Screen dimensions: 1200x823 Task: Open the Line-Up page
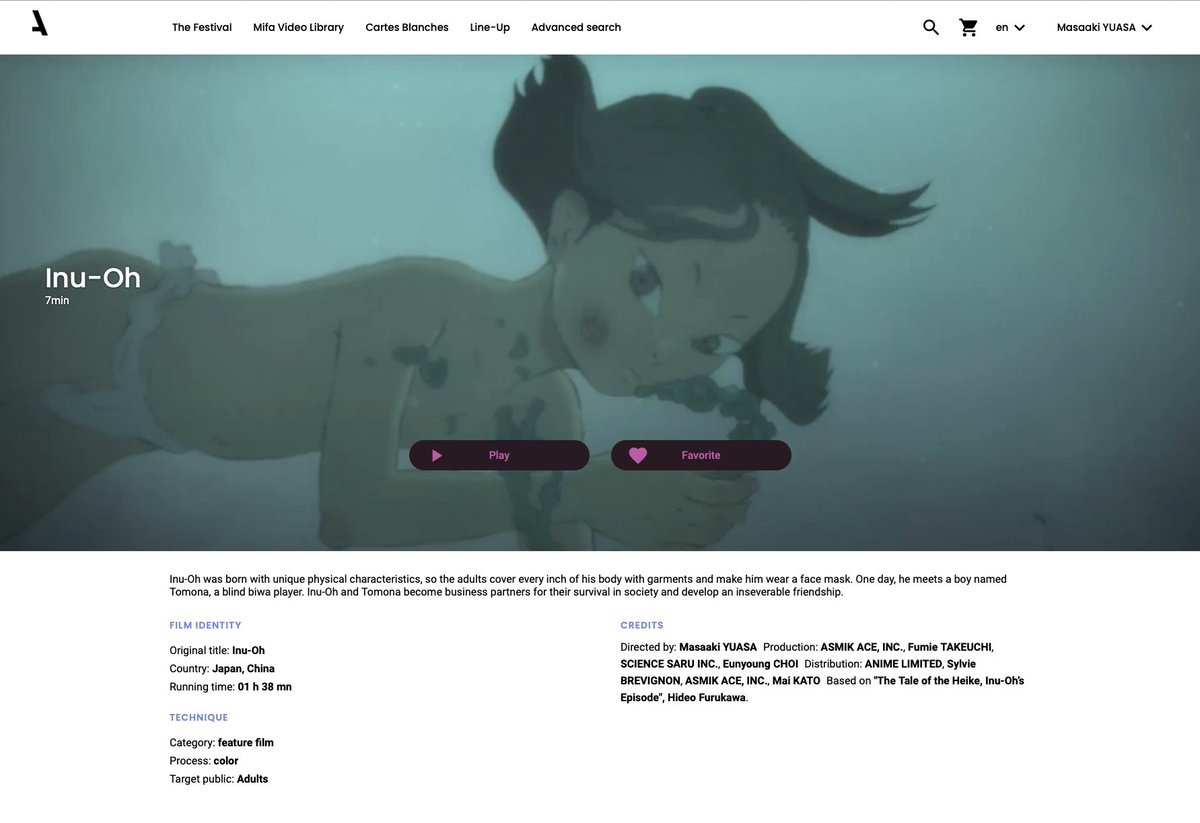pyautogui.click(x=490, y=27)
